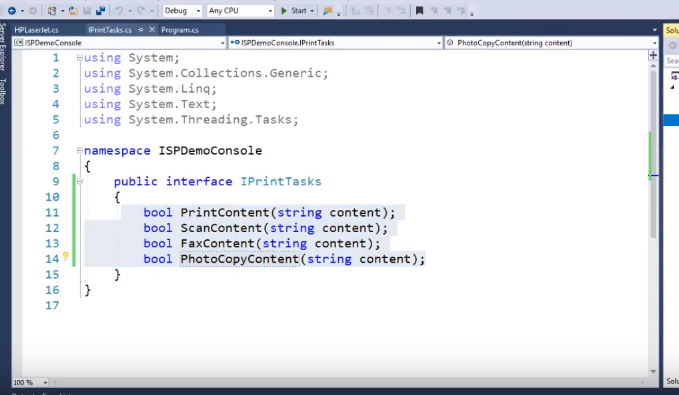Click the Find in Files toolbar icon

(x=327, y=11)
